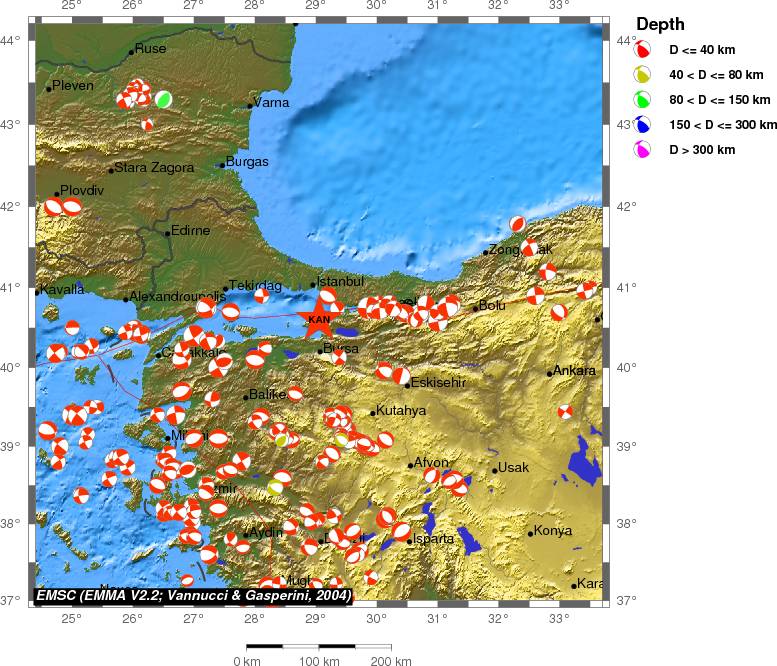Image resolution: width=777 pixels, height=666 pixels.
Task: Select the Konya city marker label
Action: tap(552, 530)
